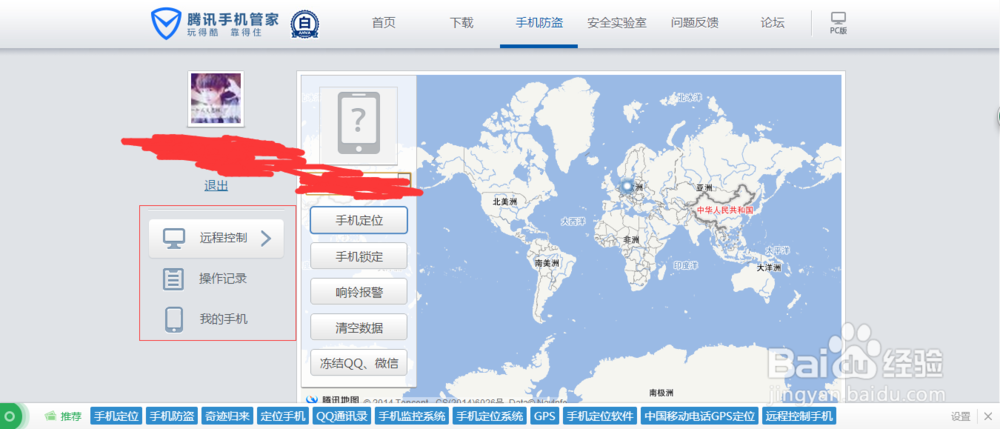The width and height of the screenshot is (1000, 429).
Task: Click the 清空数据 button
Action: click(x=358, y=328)
